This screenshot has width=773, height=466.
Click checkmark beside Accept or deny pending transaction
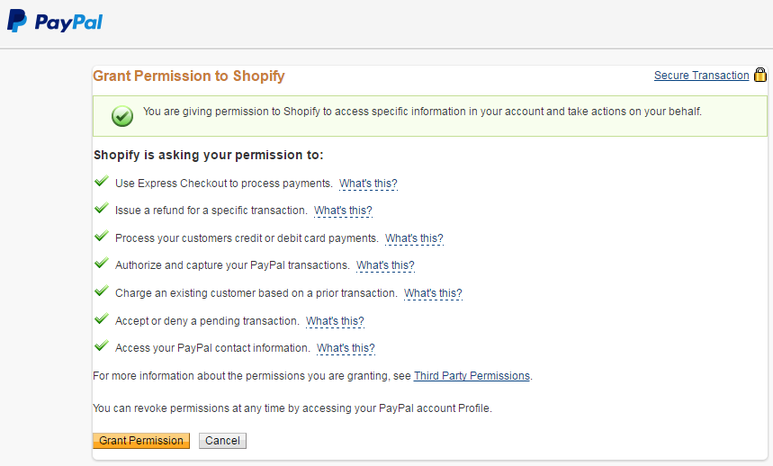(100, 319)
